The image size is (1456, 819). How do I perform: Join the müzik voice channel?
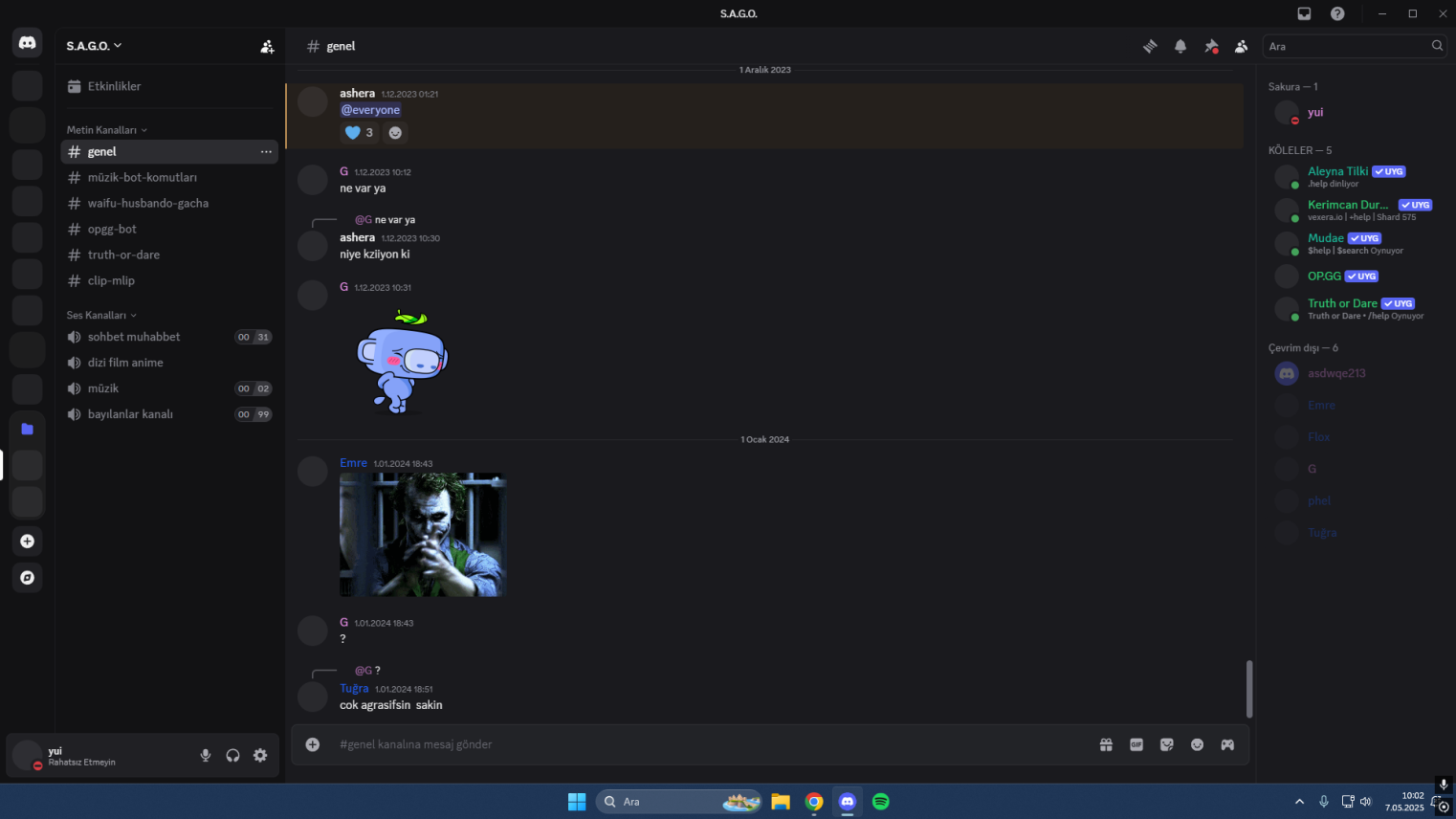pos(169,388)
